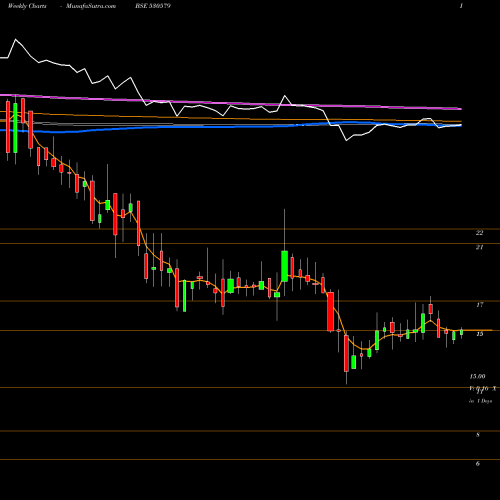Click the '15.00' closing price value
This screenshot has width=500, height=500.
[x=477, y=376]
